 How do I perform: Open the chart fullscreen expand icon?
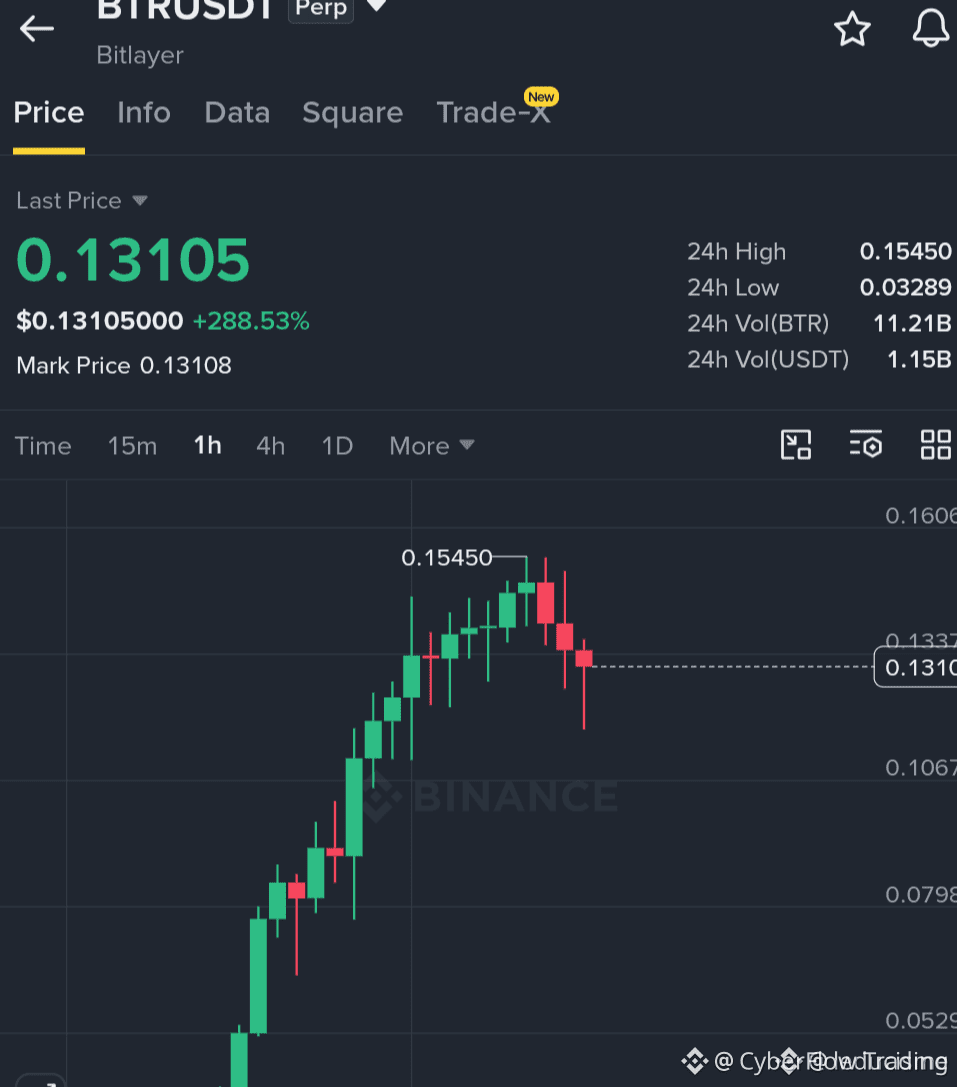click(x=795, y=445)
